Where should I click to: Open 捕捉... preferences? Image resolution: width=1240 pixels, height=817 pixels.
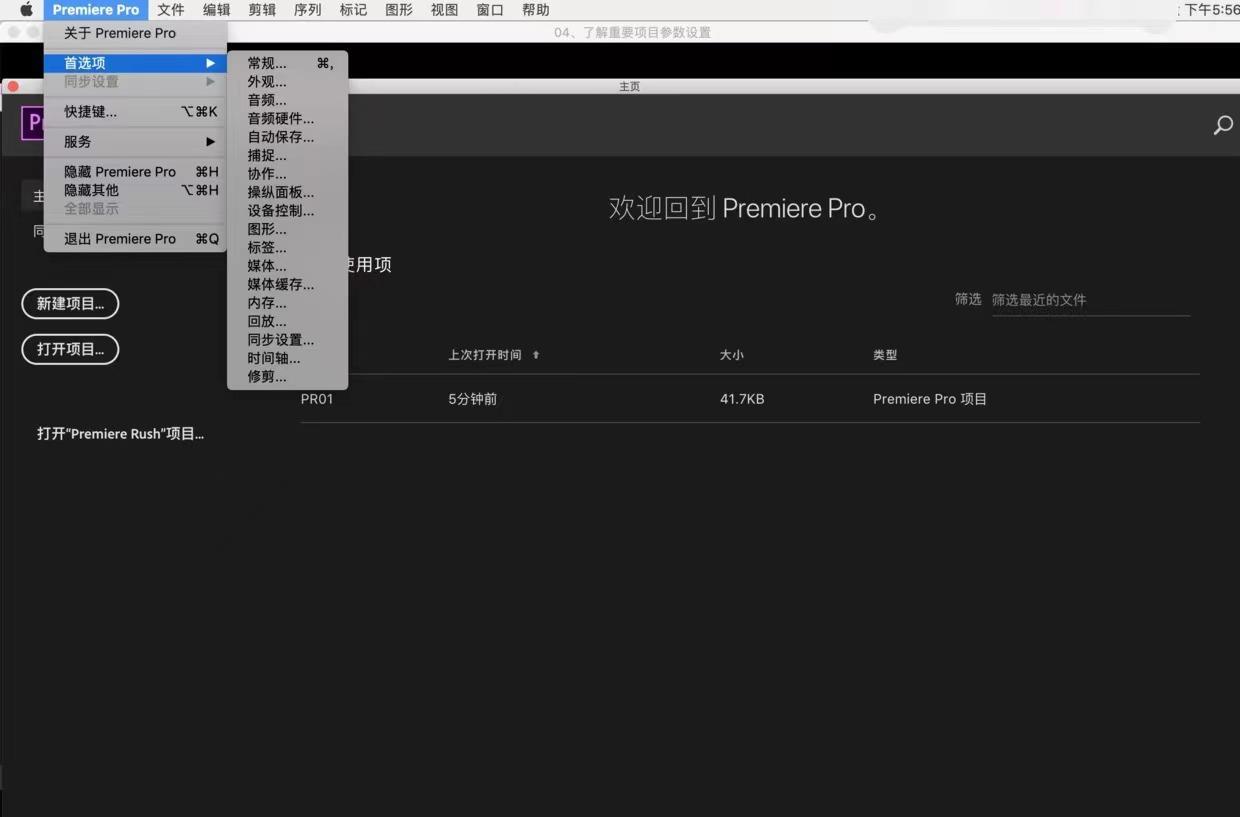click(x=288, y=156)
